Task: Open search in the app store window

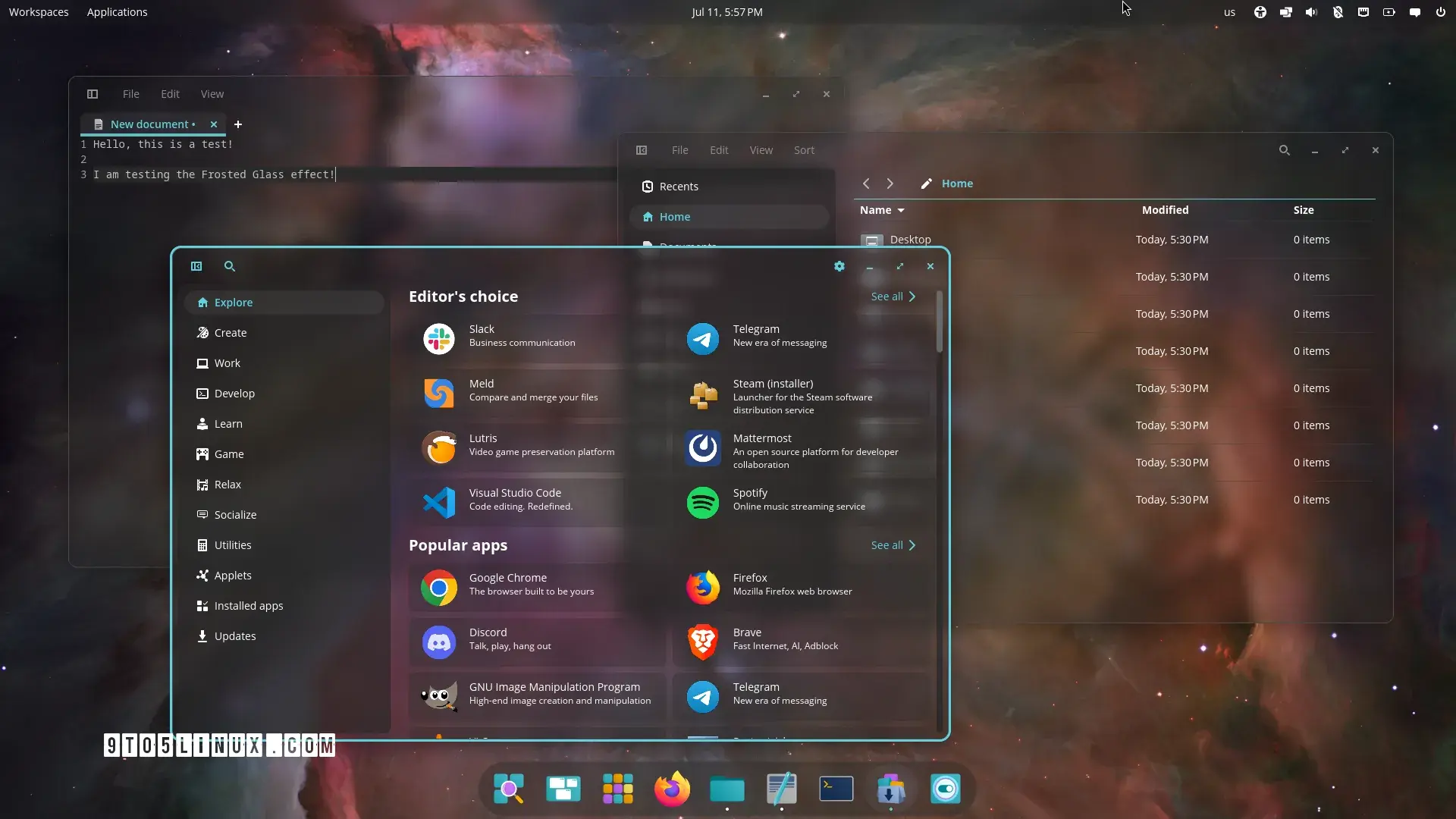Action: pos(230,266)
